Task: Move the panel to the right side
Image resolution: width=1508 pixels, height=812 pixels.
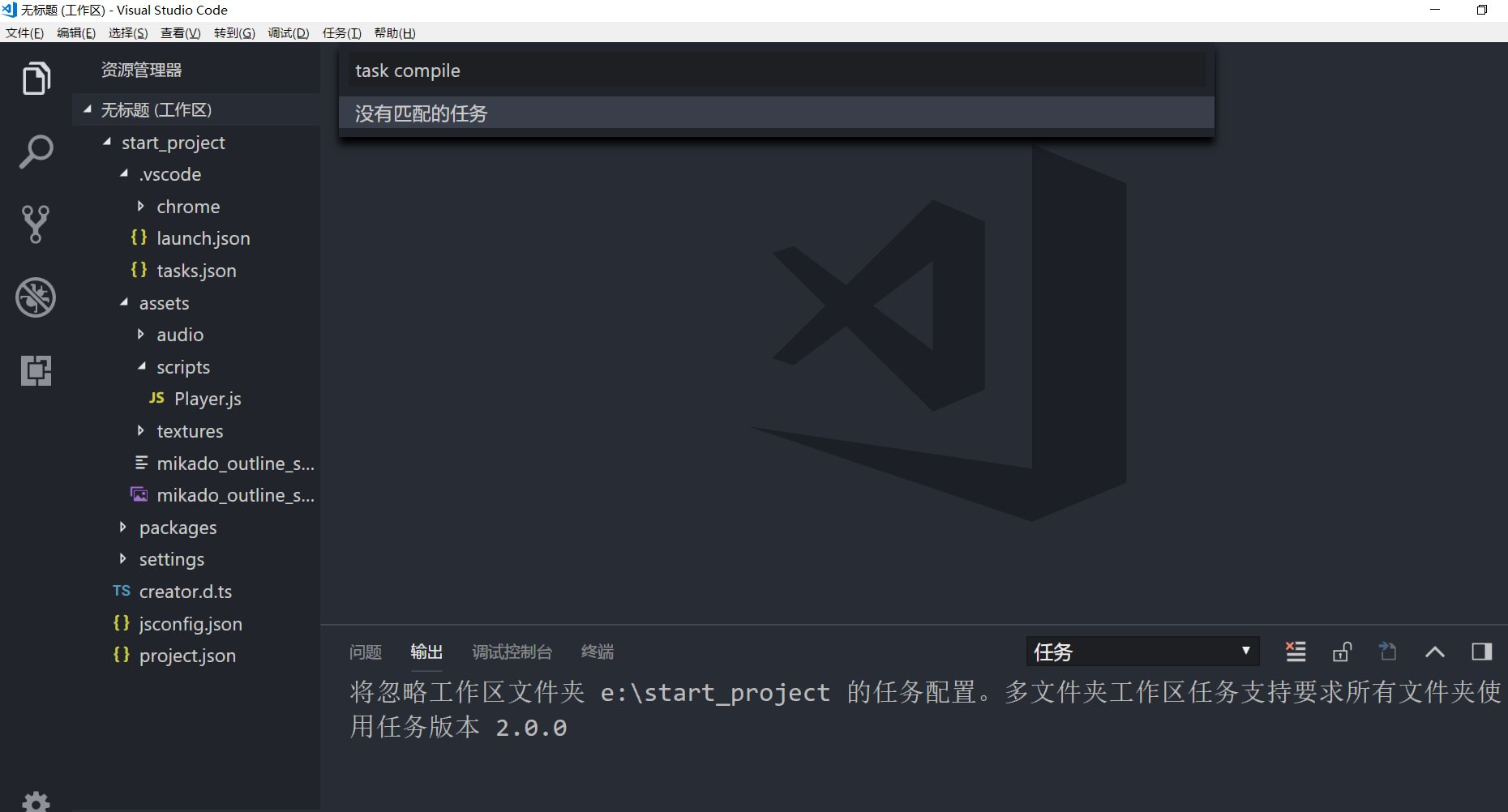Action: coord(1482,652)
